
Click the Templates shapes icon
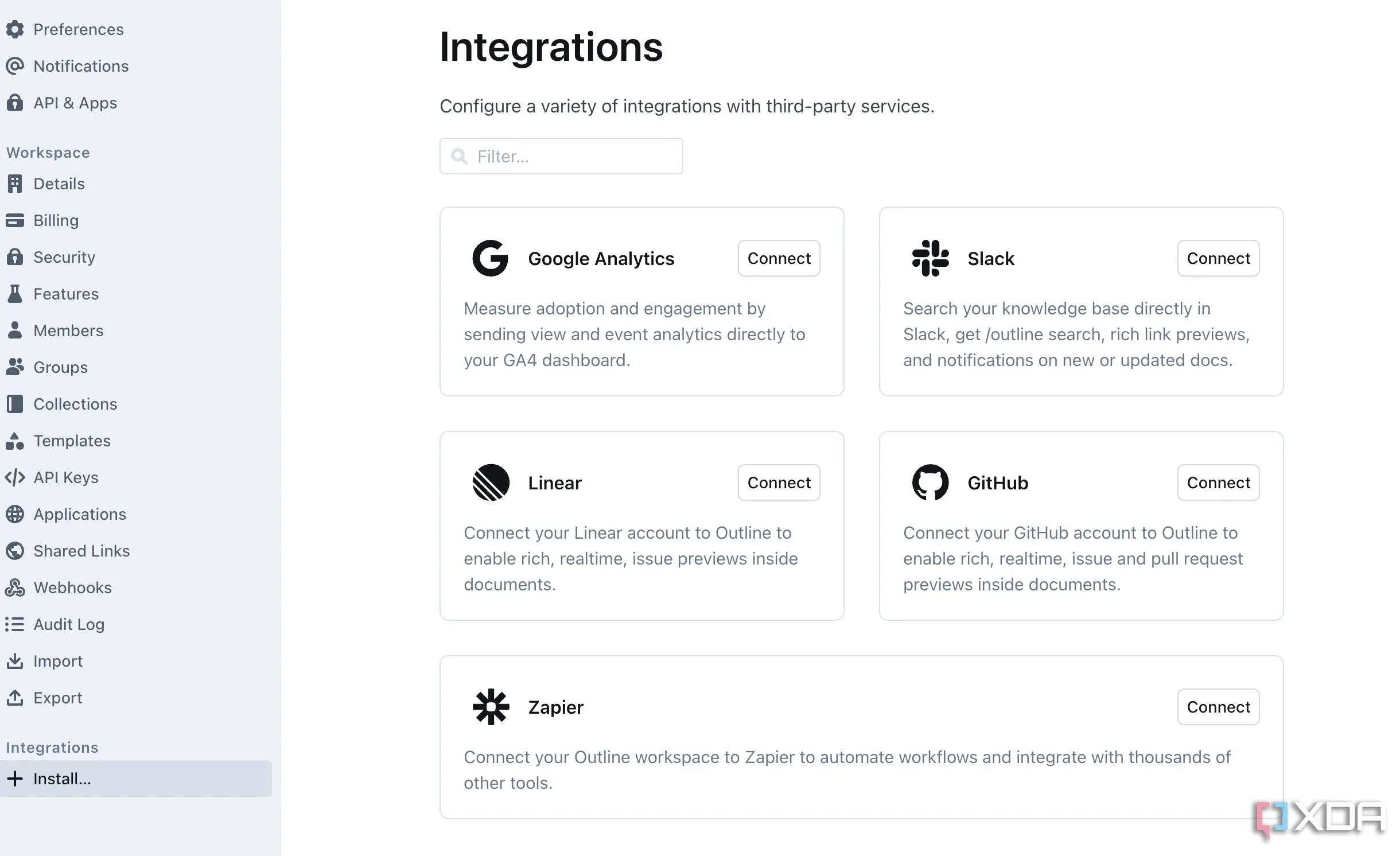point(15,441)
